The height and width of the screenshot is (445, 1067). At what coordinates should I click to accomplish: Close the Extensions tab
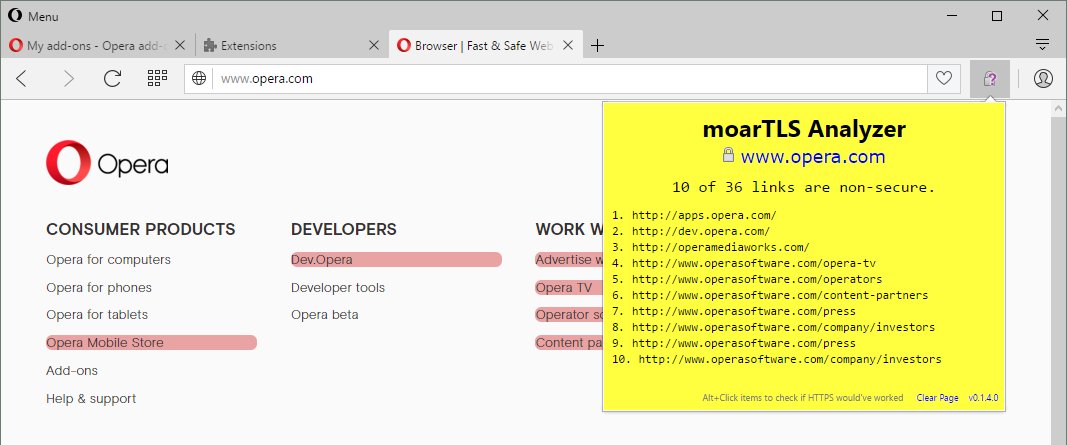(x=374, y=46)
